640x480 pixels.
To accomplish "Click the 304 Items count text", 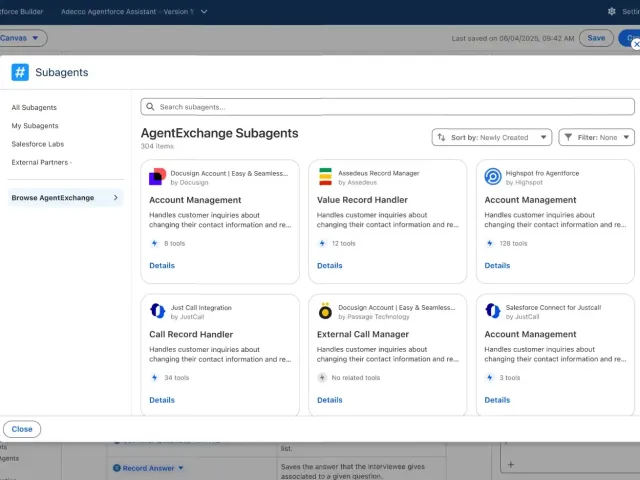I will (x=157, y=146).
